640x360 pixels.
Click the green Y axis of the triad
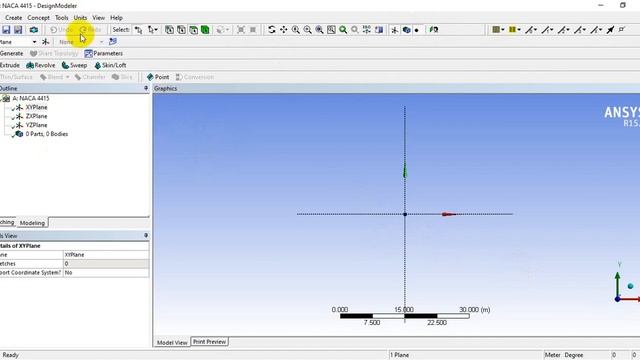(x=618, y=284)
